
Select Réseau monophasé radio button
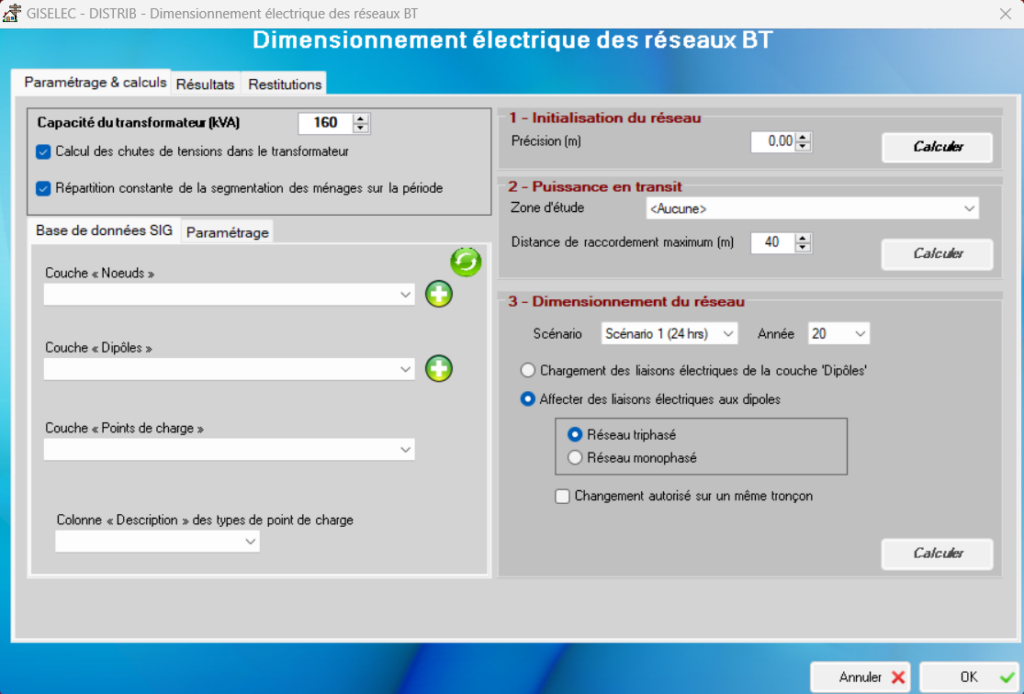[x=575, y=458]
